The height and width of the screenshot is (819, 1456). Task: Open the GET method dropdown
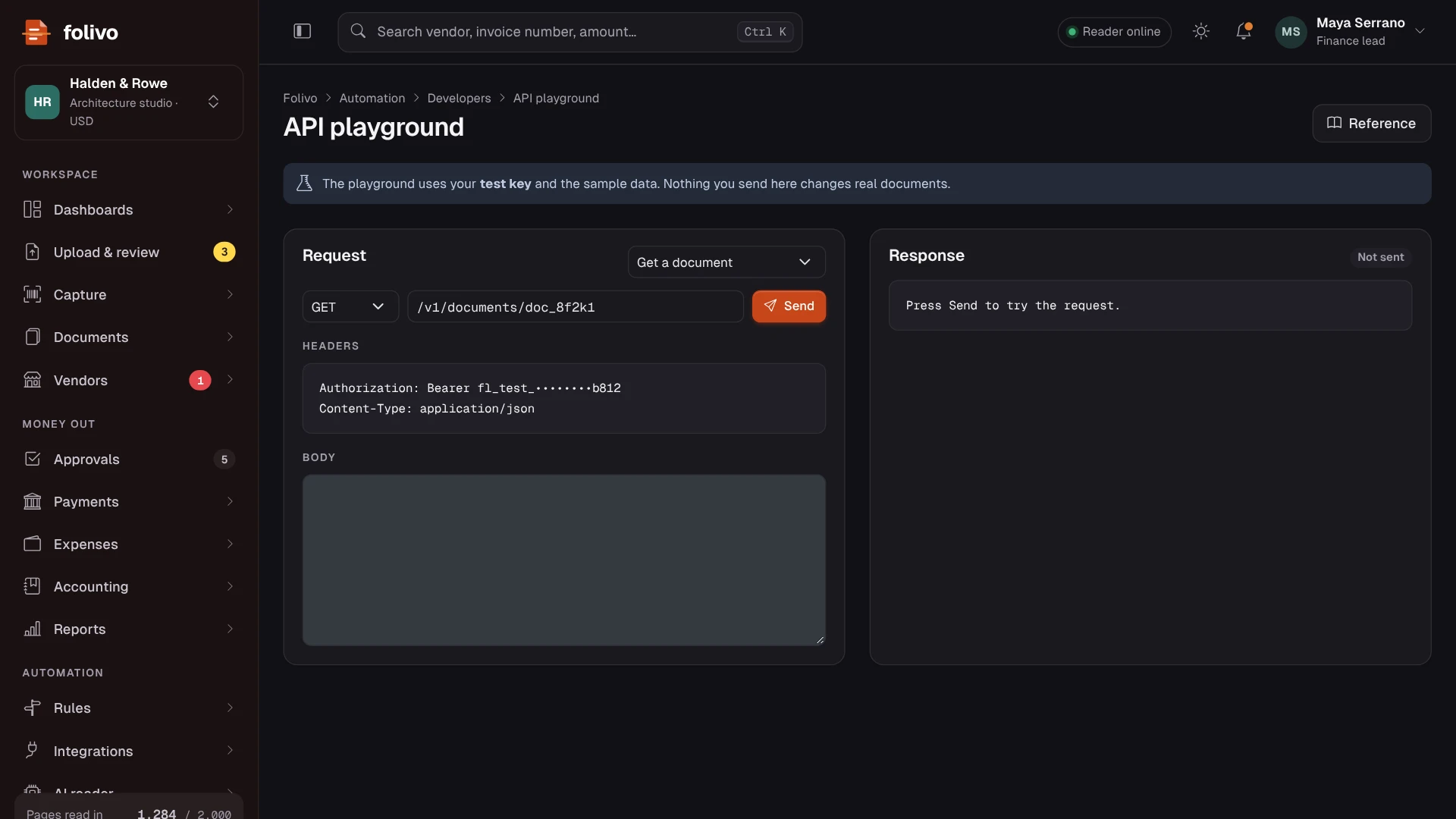click(350, 306)
